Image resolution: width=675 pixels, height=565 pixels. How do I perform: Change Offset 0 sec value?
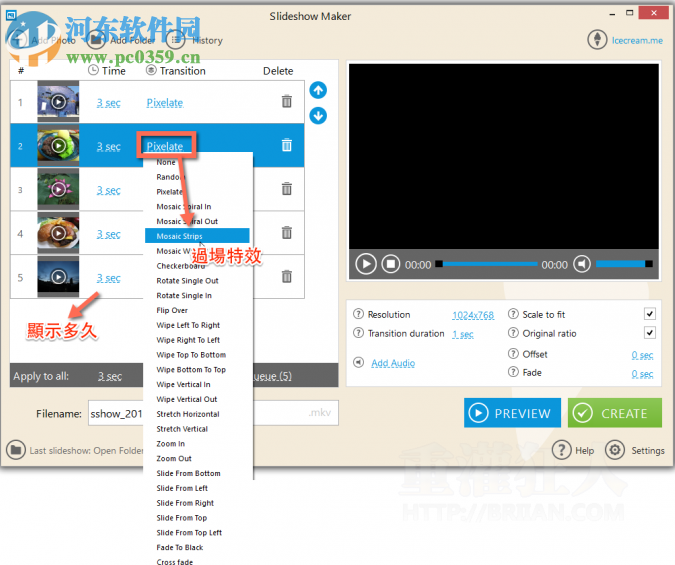click(x=642, y=355)
